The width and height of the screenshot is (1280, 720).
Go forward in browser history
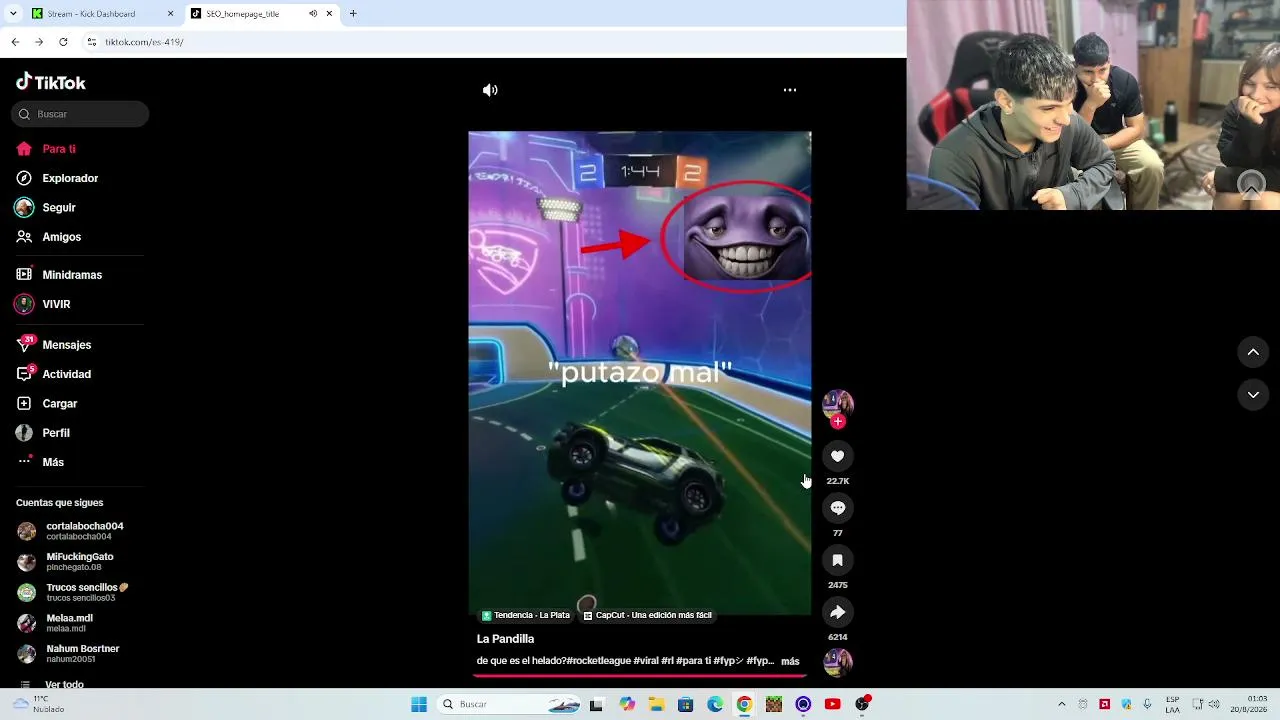[39, 42]
